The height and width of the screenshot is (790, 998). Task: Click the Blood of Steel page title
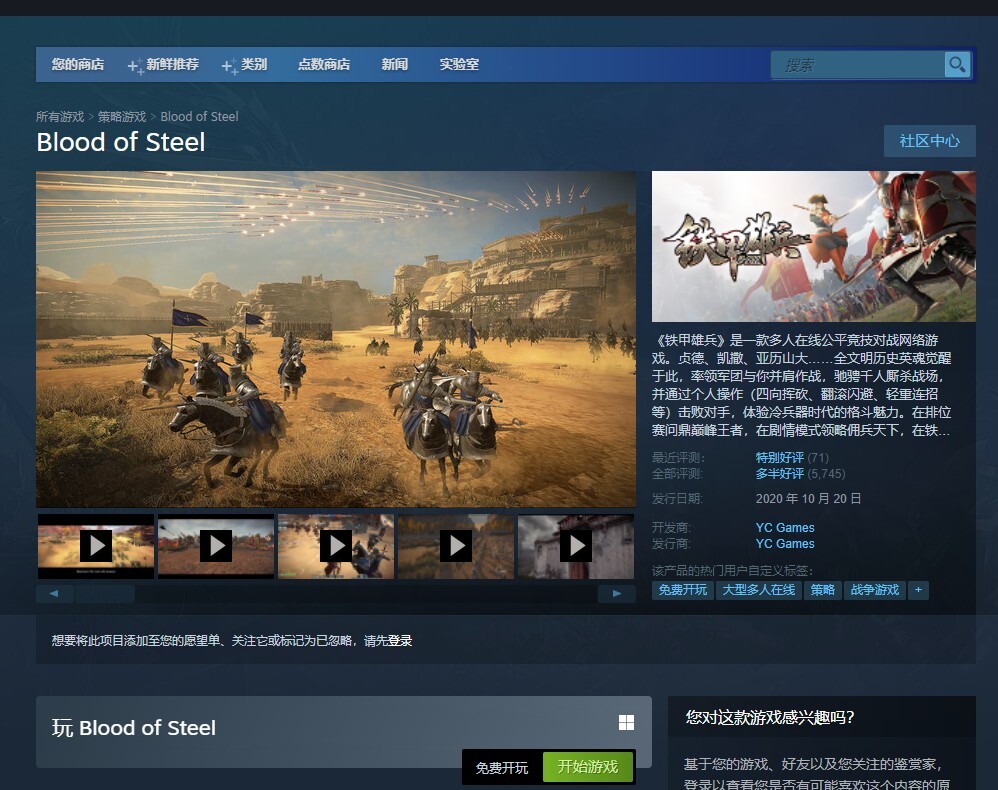pos(121,142)
